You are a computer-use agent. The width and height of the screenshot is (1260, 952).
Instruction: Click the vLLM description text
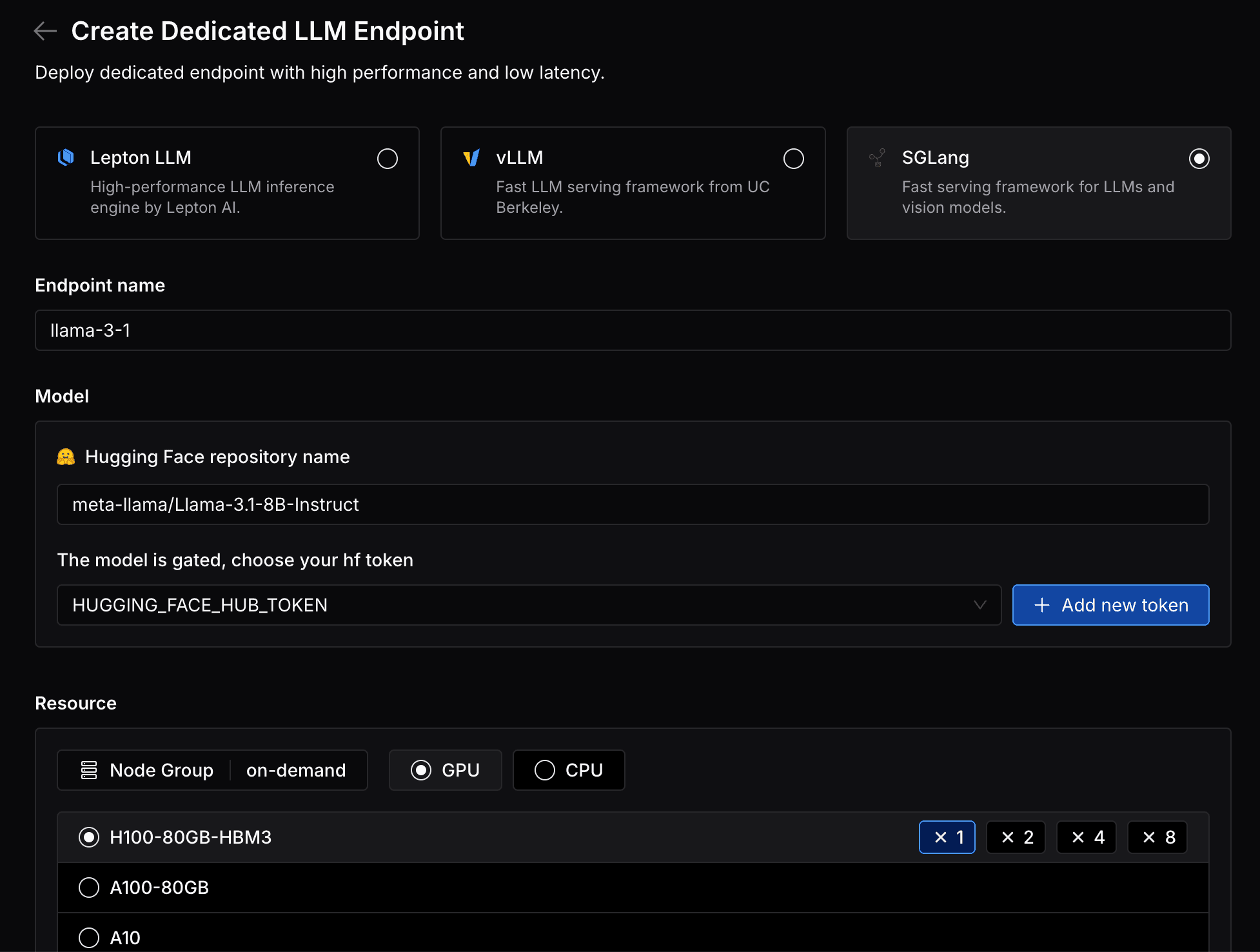tap(633, 197)
